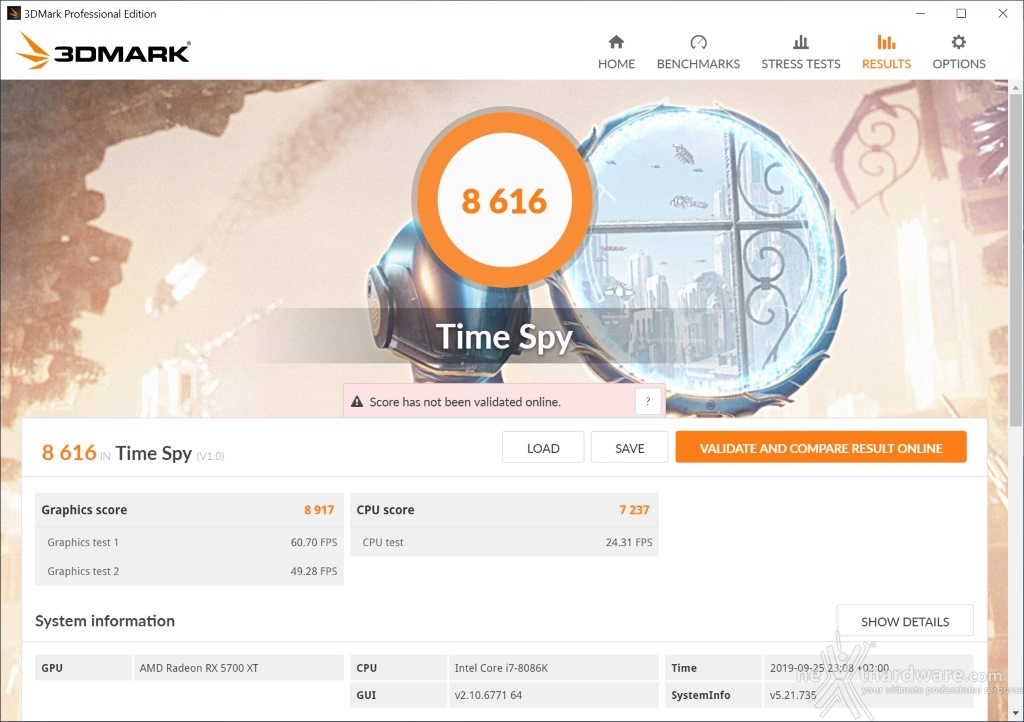Click the Home house icon

tap(616, 42)
